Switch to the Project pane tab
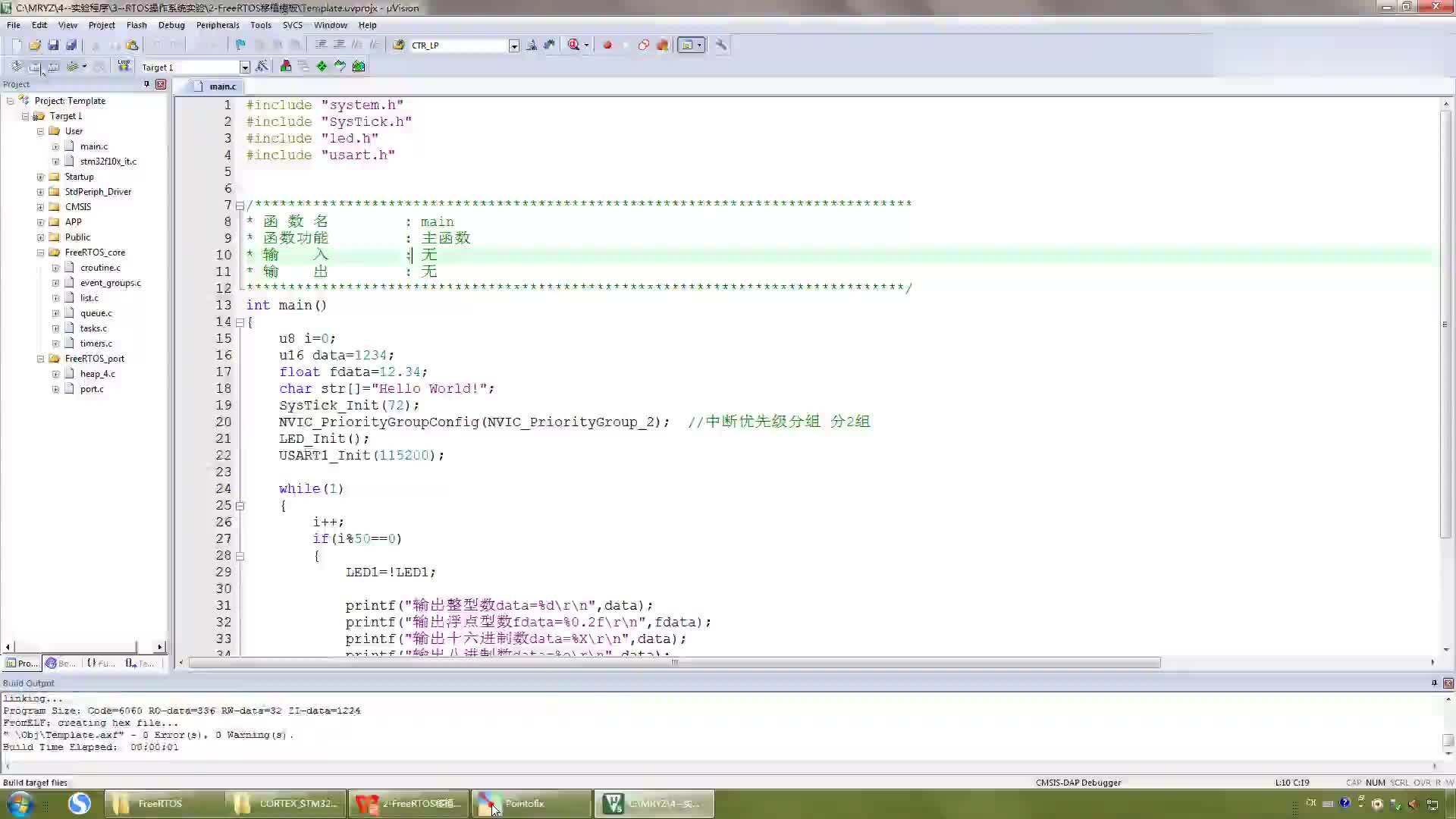The image size is (1456, 819). pos(22,664)
